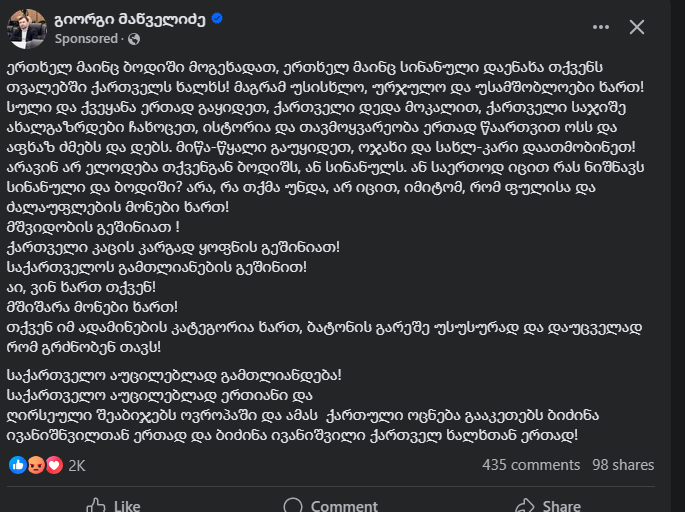View the 98 shares list
Viewport: 685px width, 512px height.
pos(623,465)
